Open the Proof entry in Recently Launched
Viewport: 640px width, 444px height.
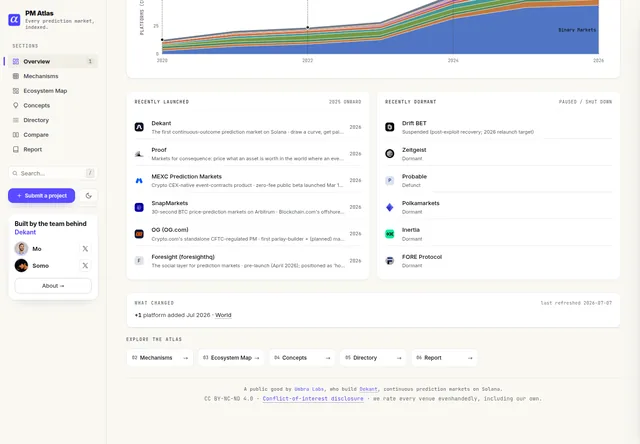click(248, 154)
